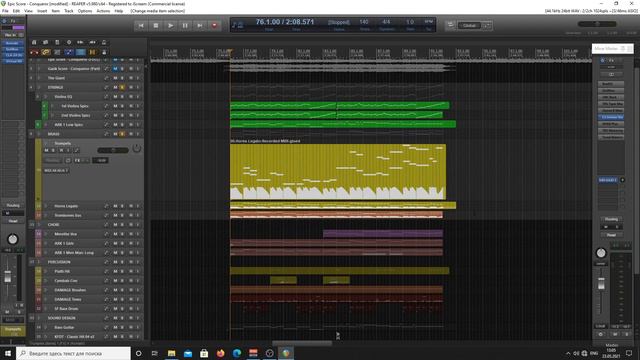
Task: Click the New project toolbar icon
Action: point(34,42)
